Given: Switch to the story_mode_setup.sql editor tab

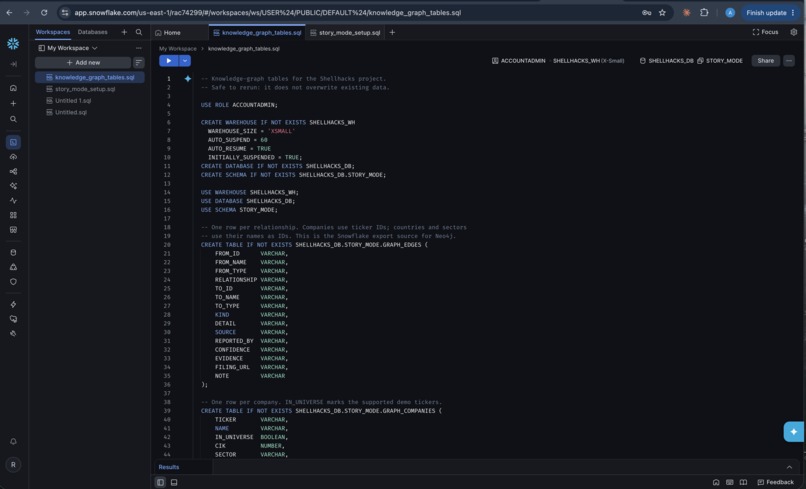Looking at the screenshot, I should pyautogui.click(x=345, y=32).
